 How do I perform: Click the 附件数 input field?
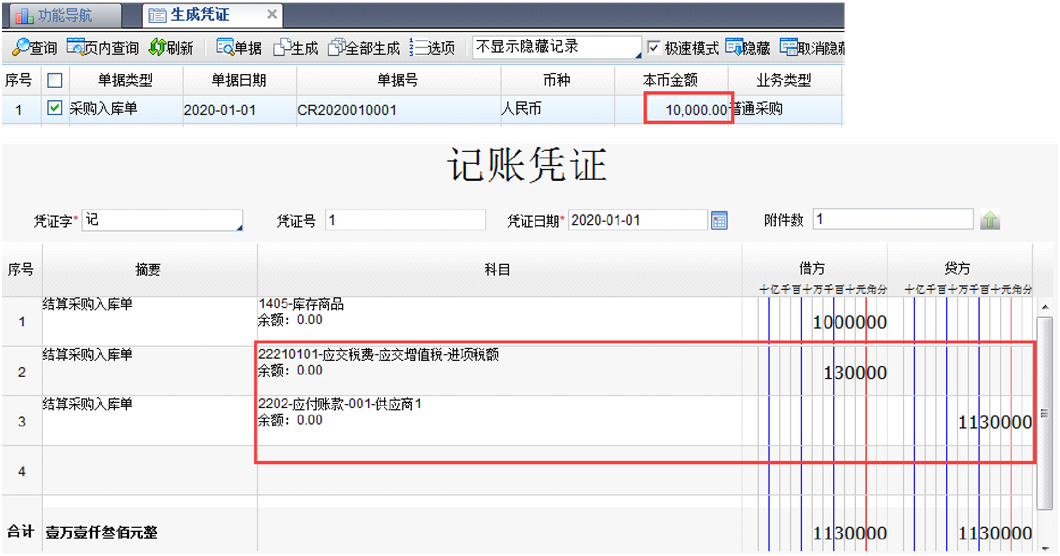[x=893, y=220]
